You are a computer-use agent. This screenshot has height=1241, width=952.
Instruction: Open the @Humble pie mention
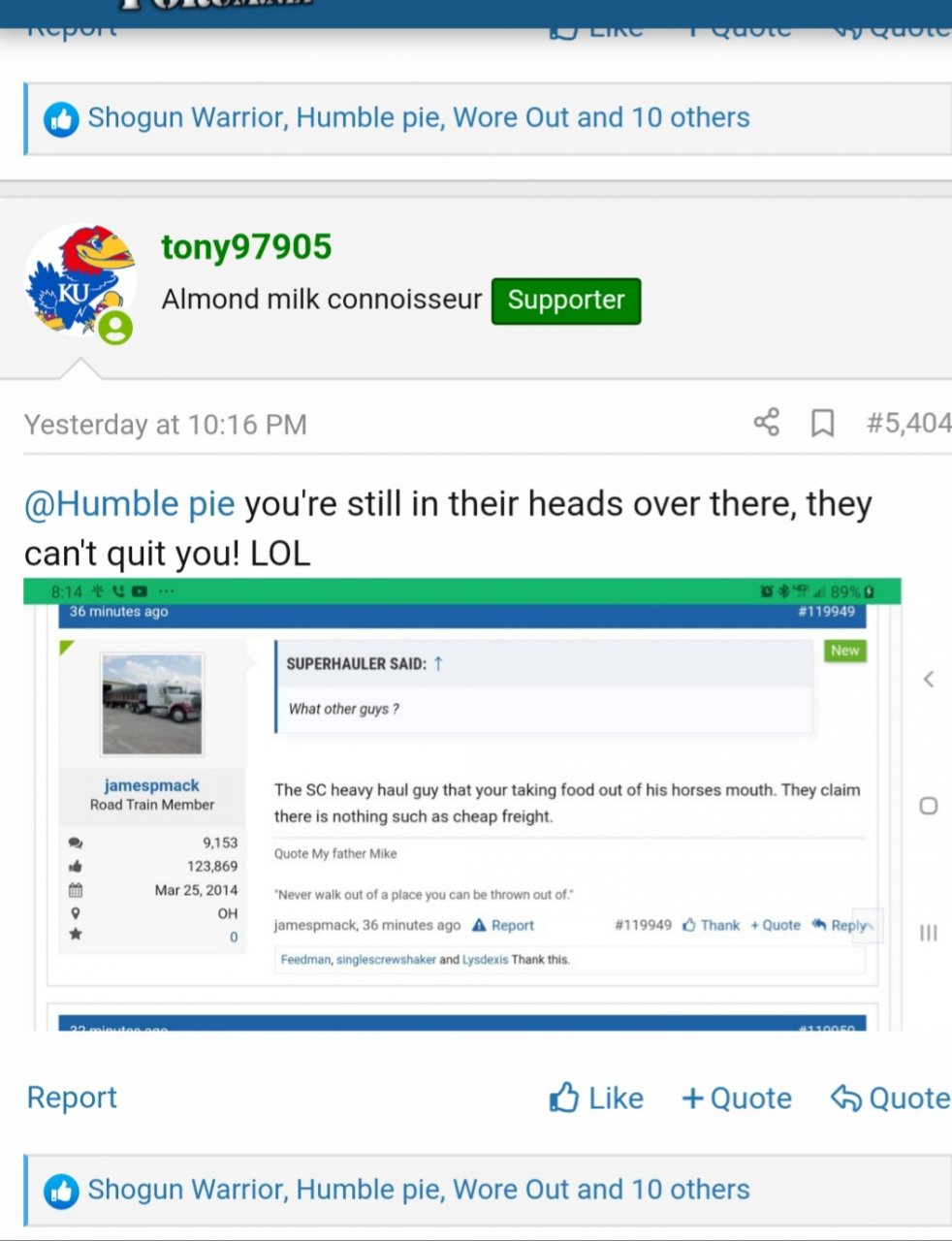click(x=129, y=503)
